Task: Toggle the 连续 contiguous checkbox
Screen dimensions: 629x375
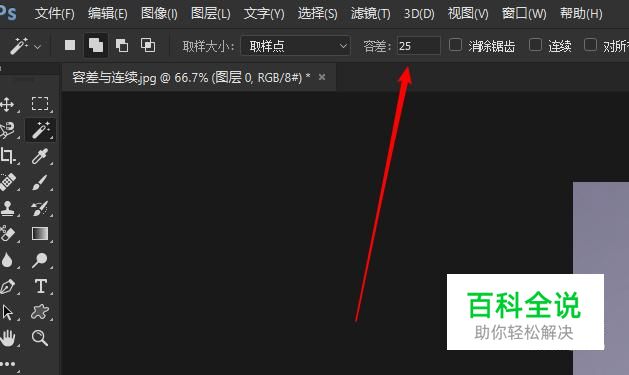Action: (536, 45)
